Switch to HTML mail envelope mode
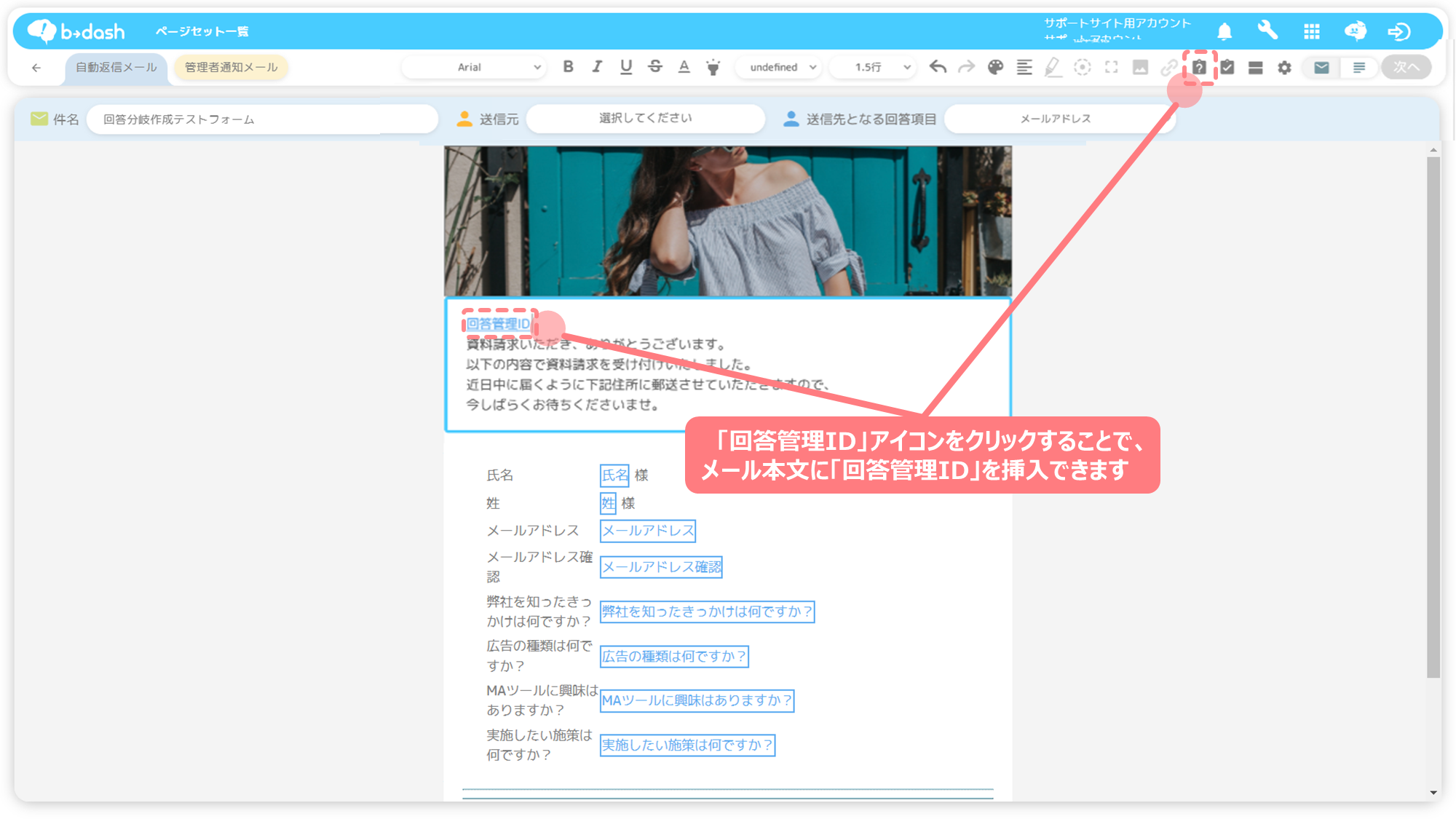The image size is (1456, 819). [x=1321, y=67]
